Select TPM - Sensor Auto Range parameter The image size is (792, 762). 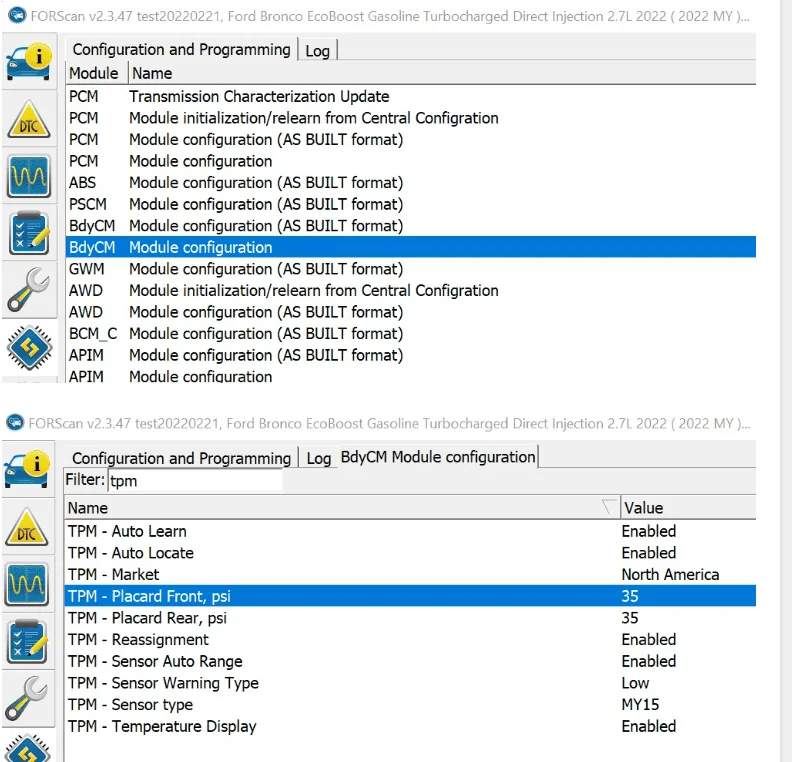[411, 661]
